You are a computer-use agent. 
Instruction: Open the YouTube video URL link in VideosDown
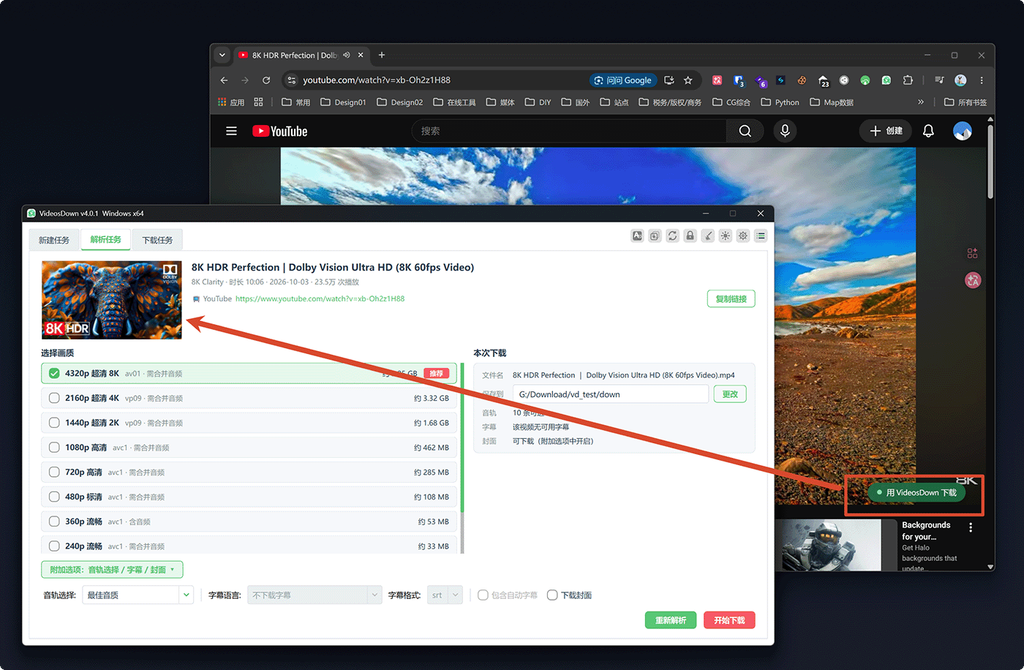(x=320, y=298)
